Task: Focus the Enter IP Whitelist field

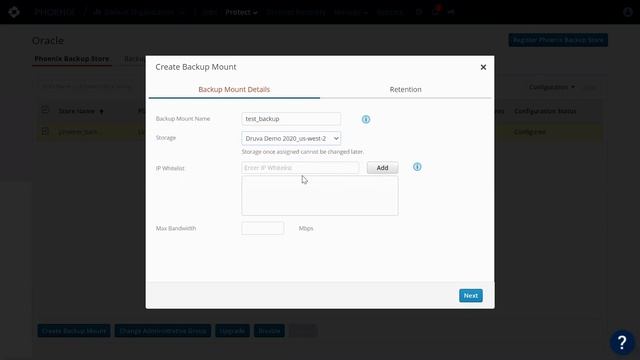Action: 300,168
